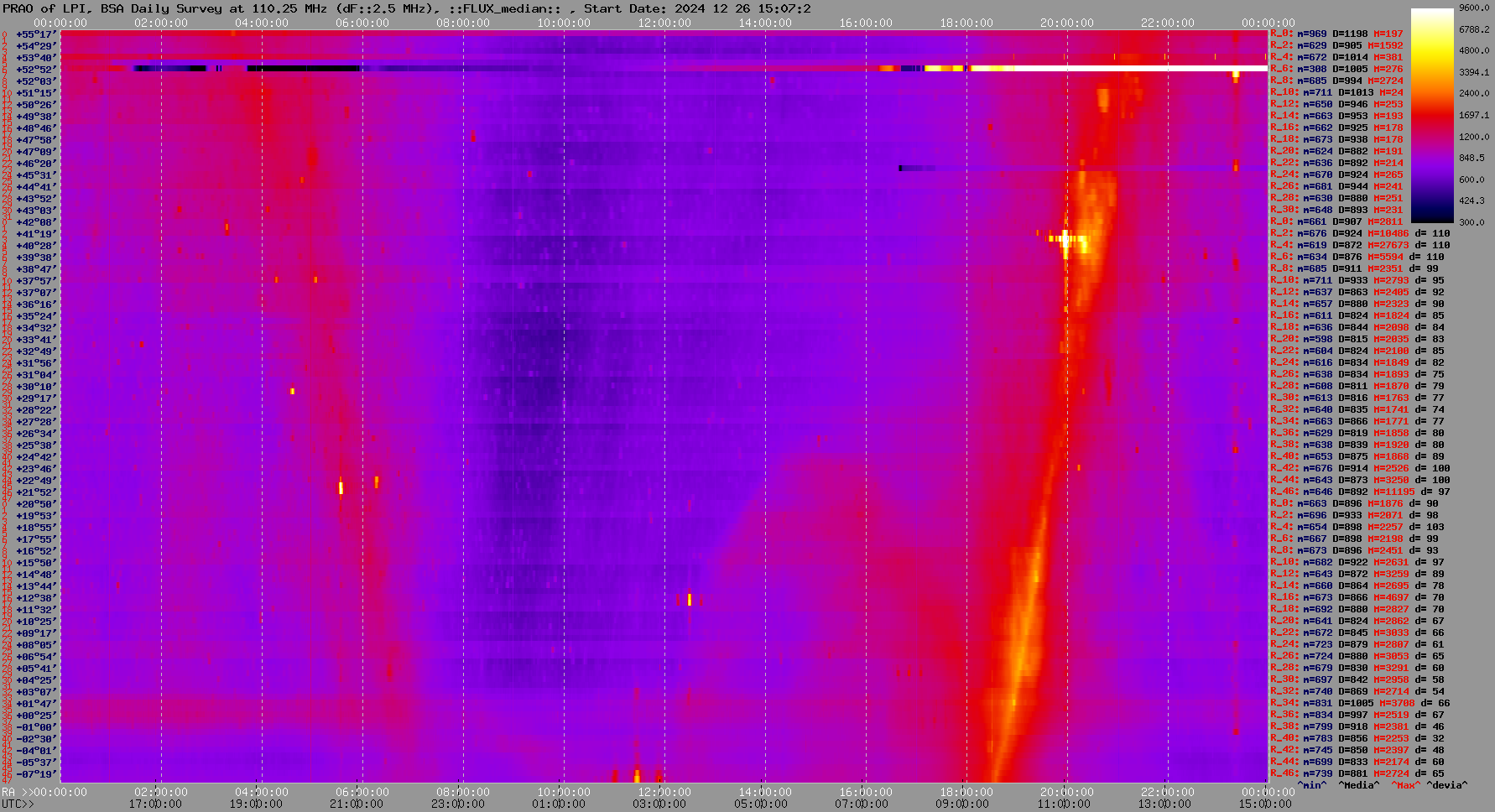1495x812 pixels.
Task: Click the color scale value 848.5
Action: pos(1472,158)
